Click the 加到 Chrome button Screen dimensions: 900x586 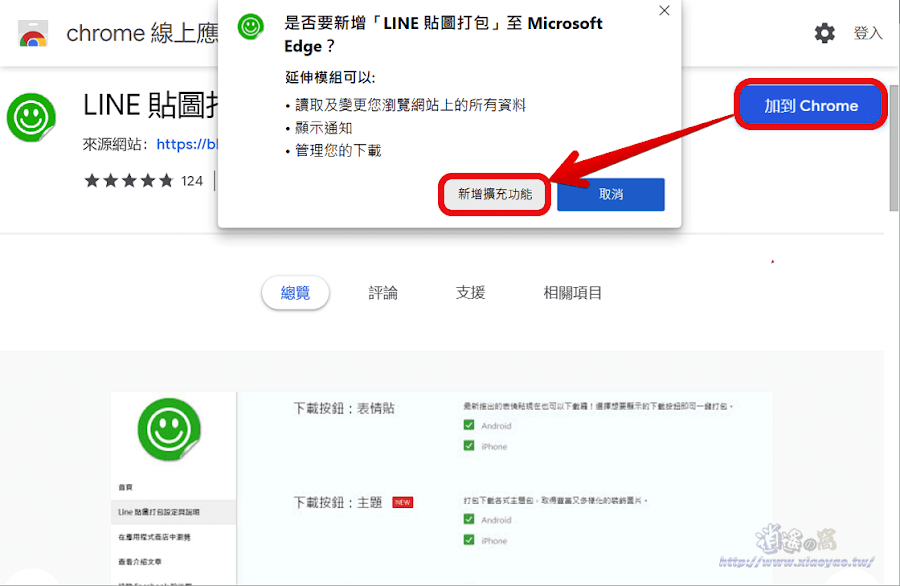(810, 106)
